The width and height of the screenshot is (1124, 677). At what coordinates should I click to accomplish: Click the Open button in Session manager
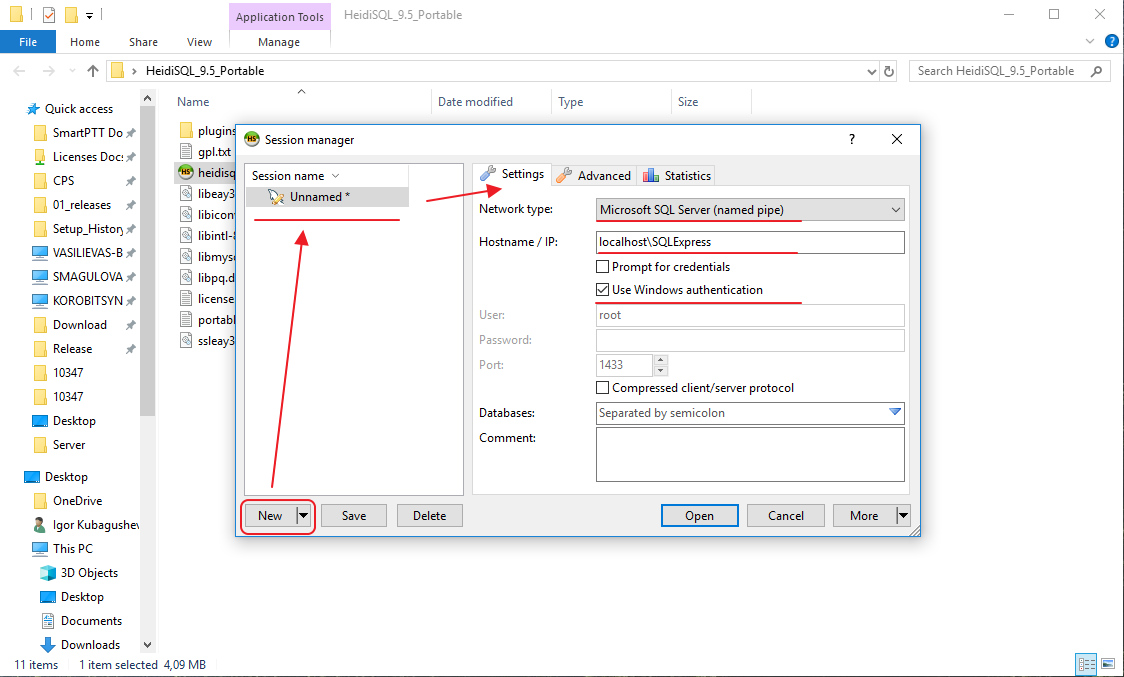(699, 516)
